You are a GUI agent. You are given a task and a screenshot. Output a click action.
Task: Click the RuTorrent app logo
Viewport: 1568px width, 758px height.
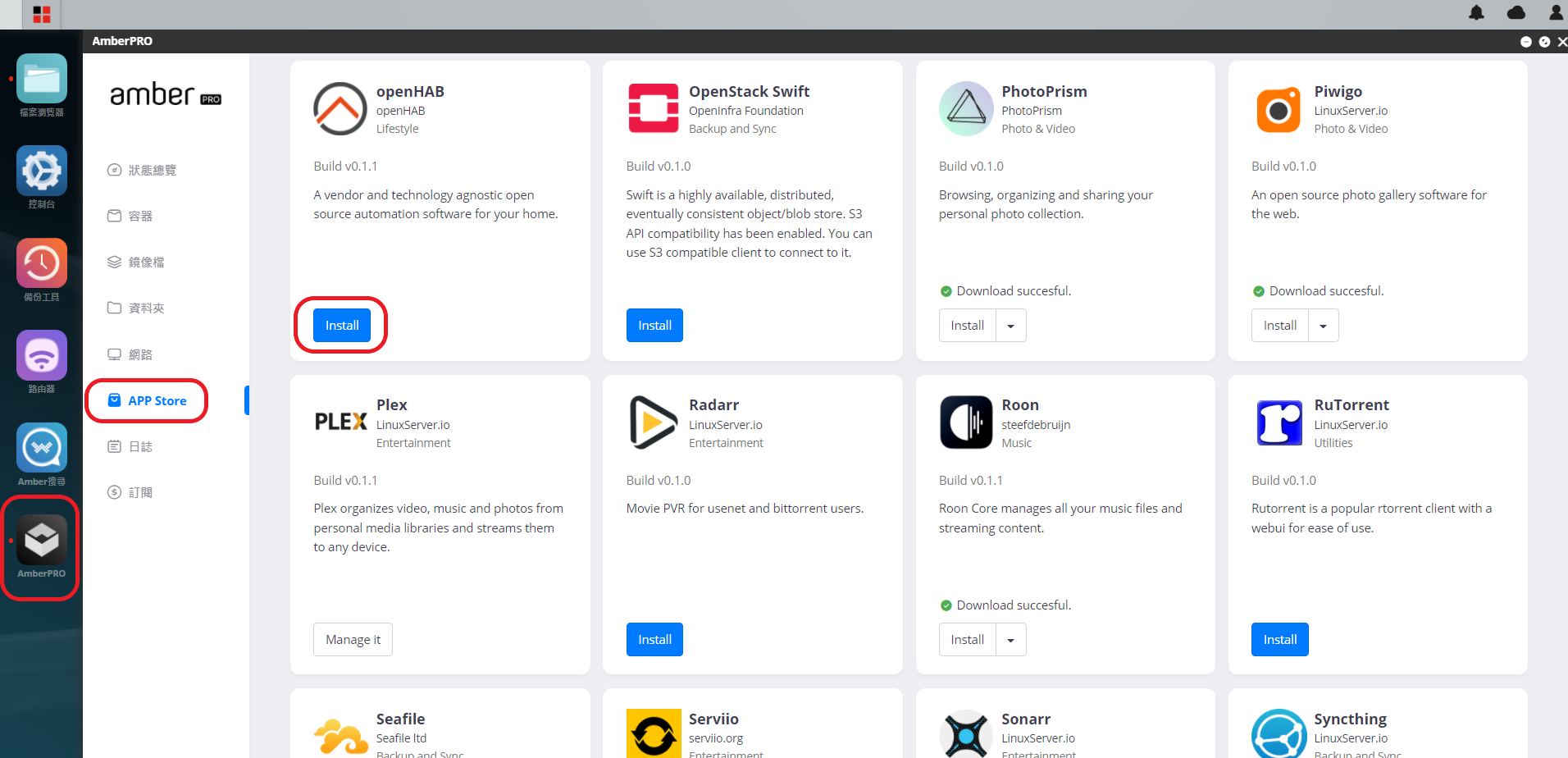click(1279, 422)
